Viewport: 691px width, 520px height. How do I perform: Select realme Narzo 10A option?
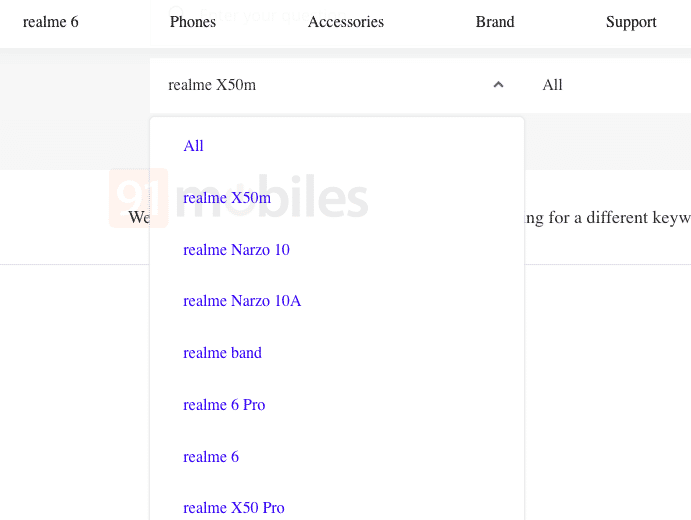pyautogui.click(x=242, y=301)
